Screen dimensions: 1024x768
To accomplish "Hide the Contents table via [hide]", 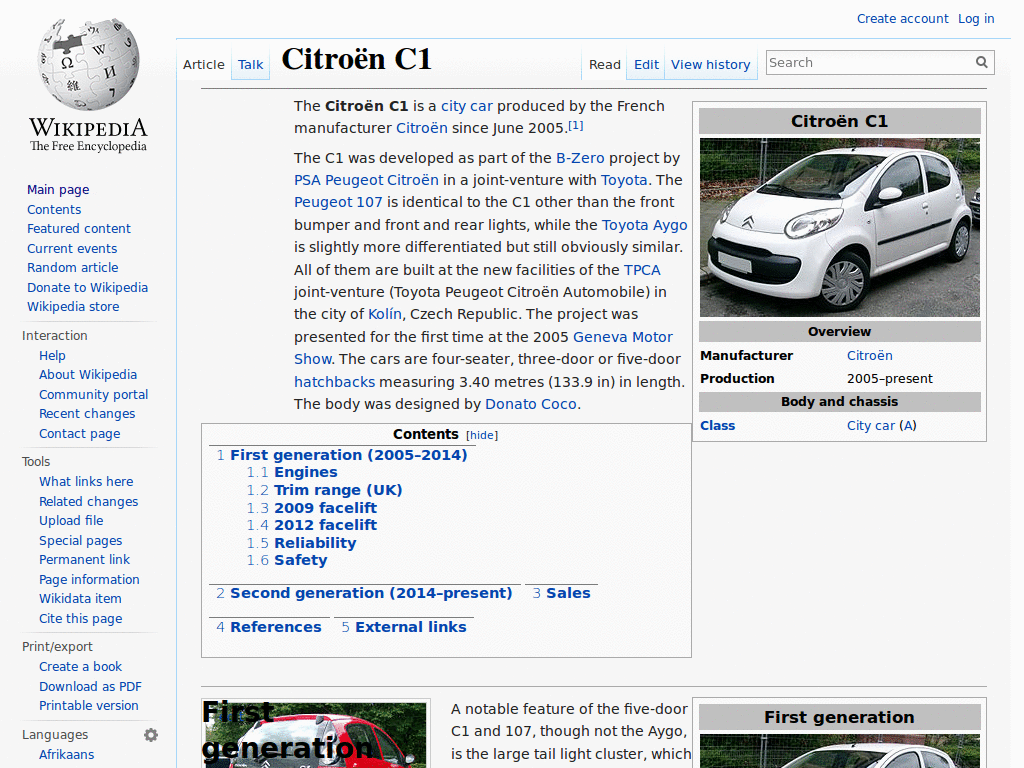I will pyautogui.click(x=482, y=435).
